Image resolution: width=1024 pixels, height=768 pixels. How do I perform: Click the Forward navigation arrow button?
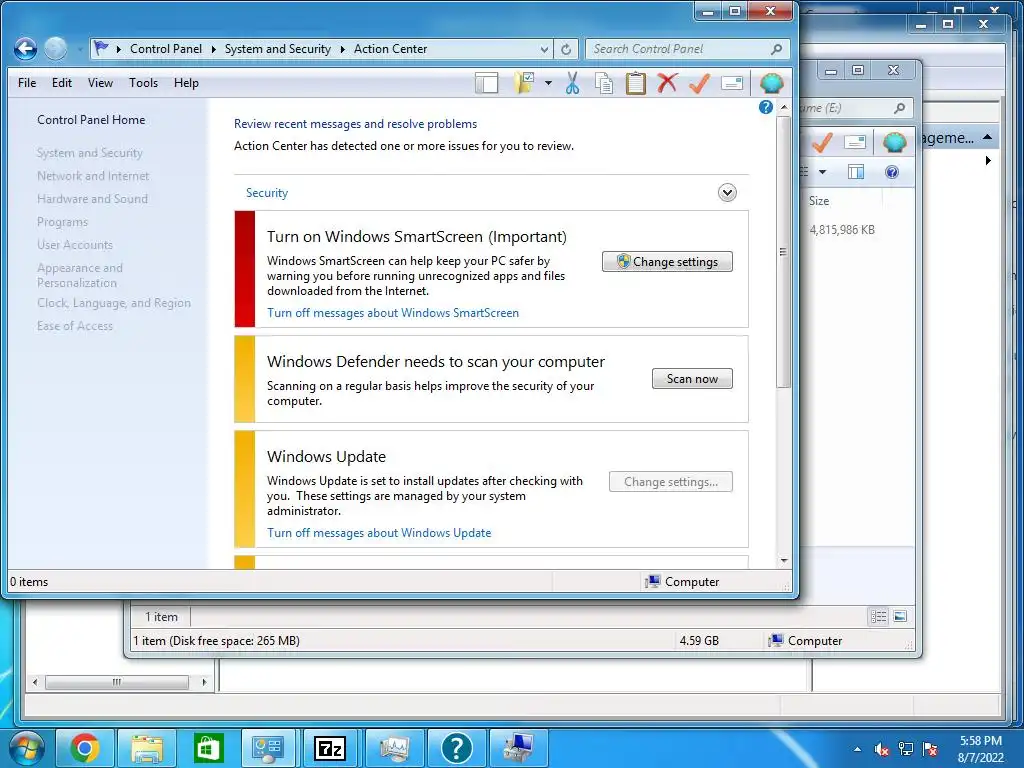click(56, 48)
